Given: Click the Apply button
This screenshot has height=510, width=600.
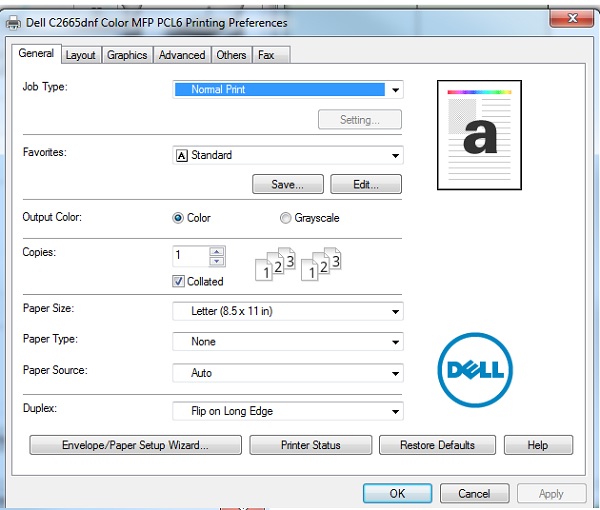Looking at the screenshot, I should 551,494.
